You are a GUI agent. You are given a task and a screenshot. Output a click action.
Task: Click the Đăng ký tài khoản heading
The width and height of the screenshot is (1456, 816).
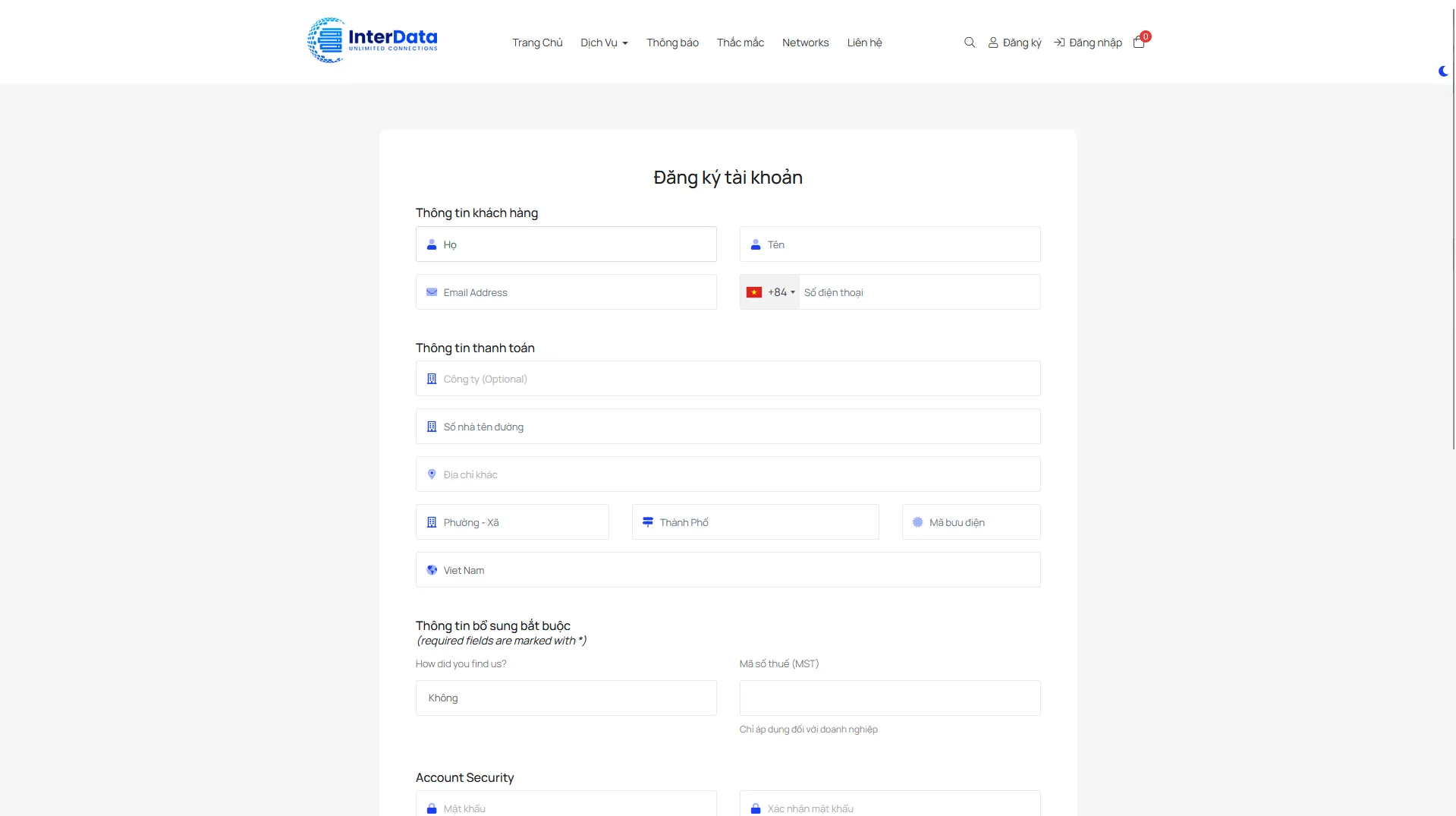(728, 178)
